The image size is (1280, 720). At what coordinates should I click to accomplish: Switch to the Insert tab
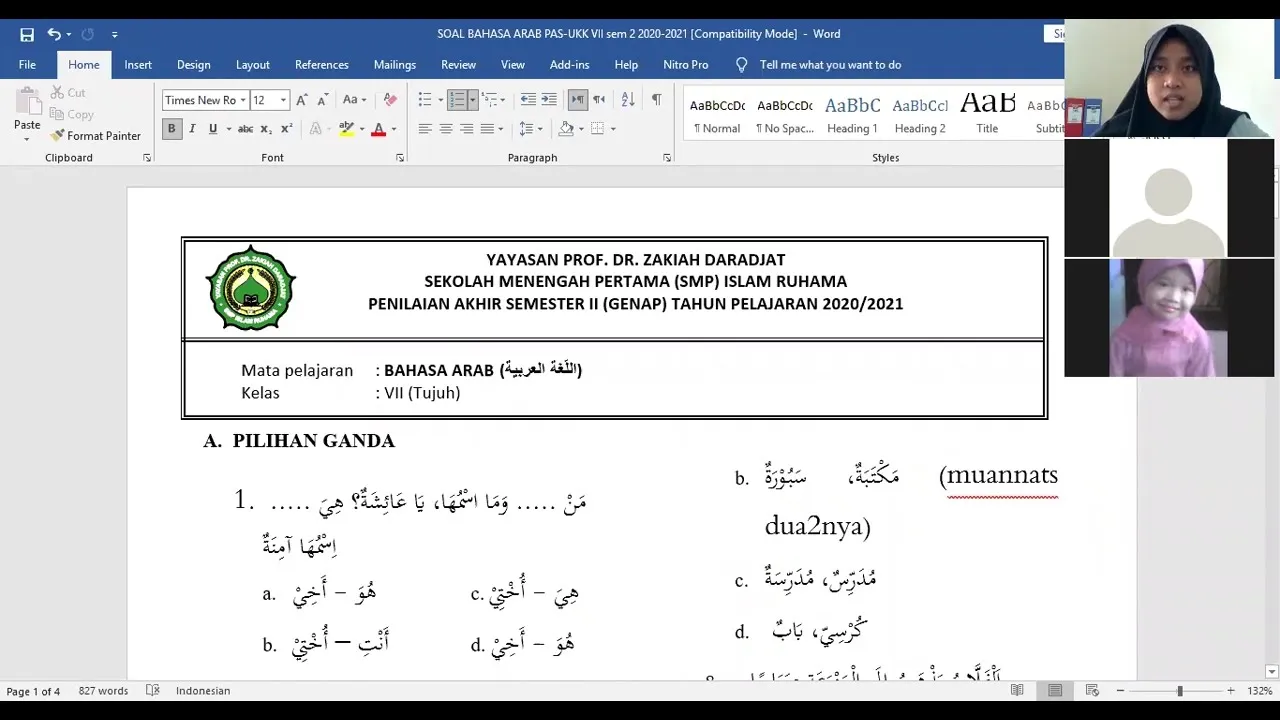click(x=138, y=64)
